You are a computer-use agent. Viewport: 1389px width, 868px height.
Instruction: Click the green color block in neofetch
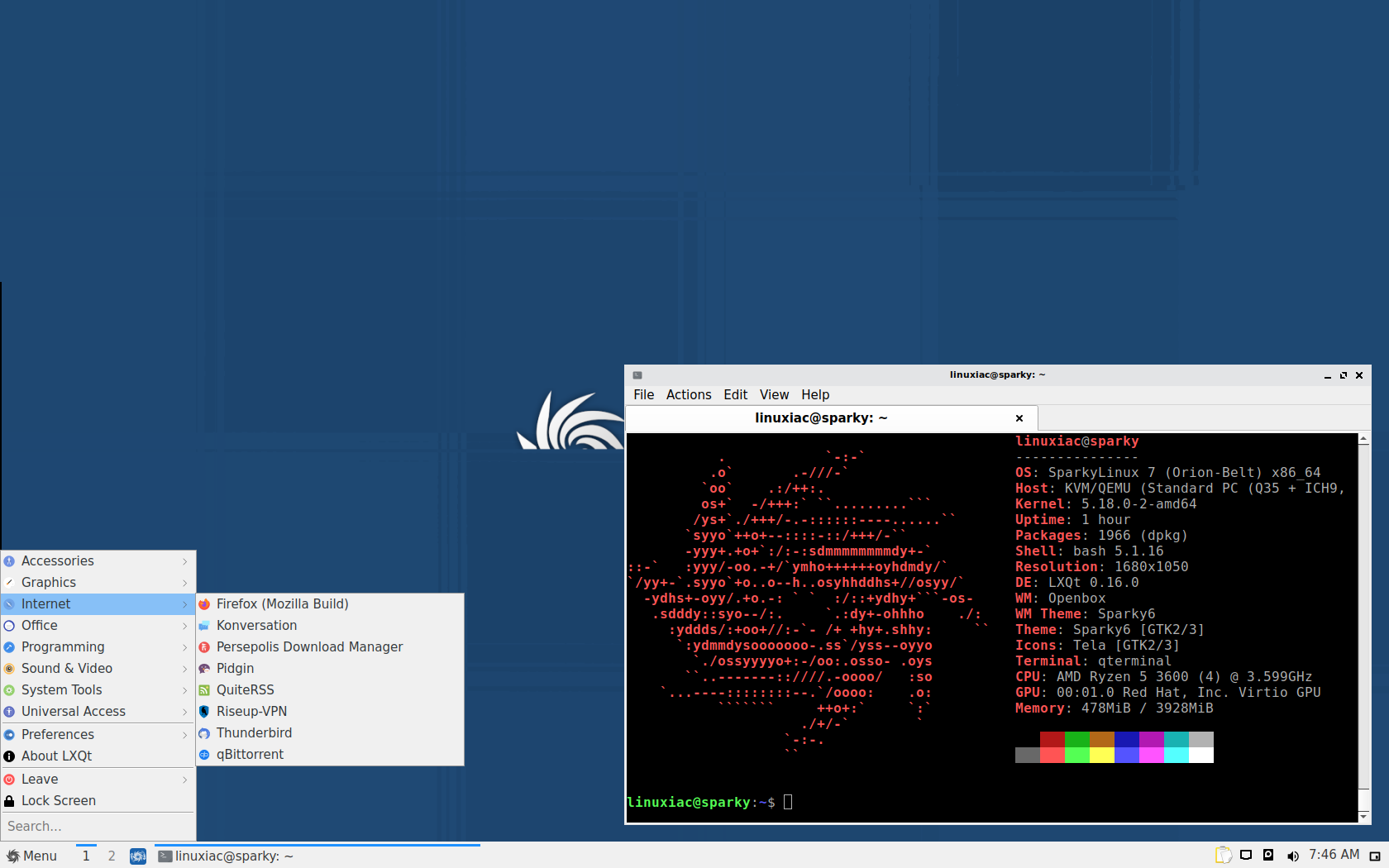tap(1077, 739)
